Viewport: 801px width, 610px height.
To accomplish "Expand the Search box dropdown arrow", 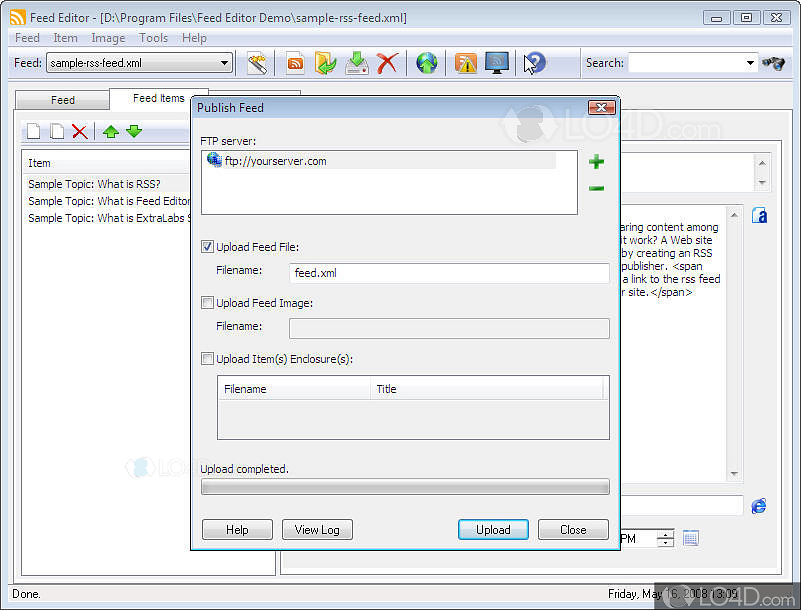I will [750, 63].
